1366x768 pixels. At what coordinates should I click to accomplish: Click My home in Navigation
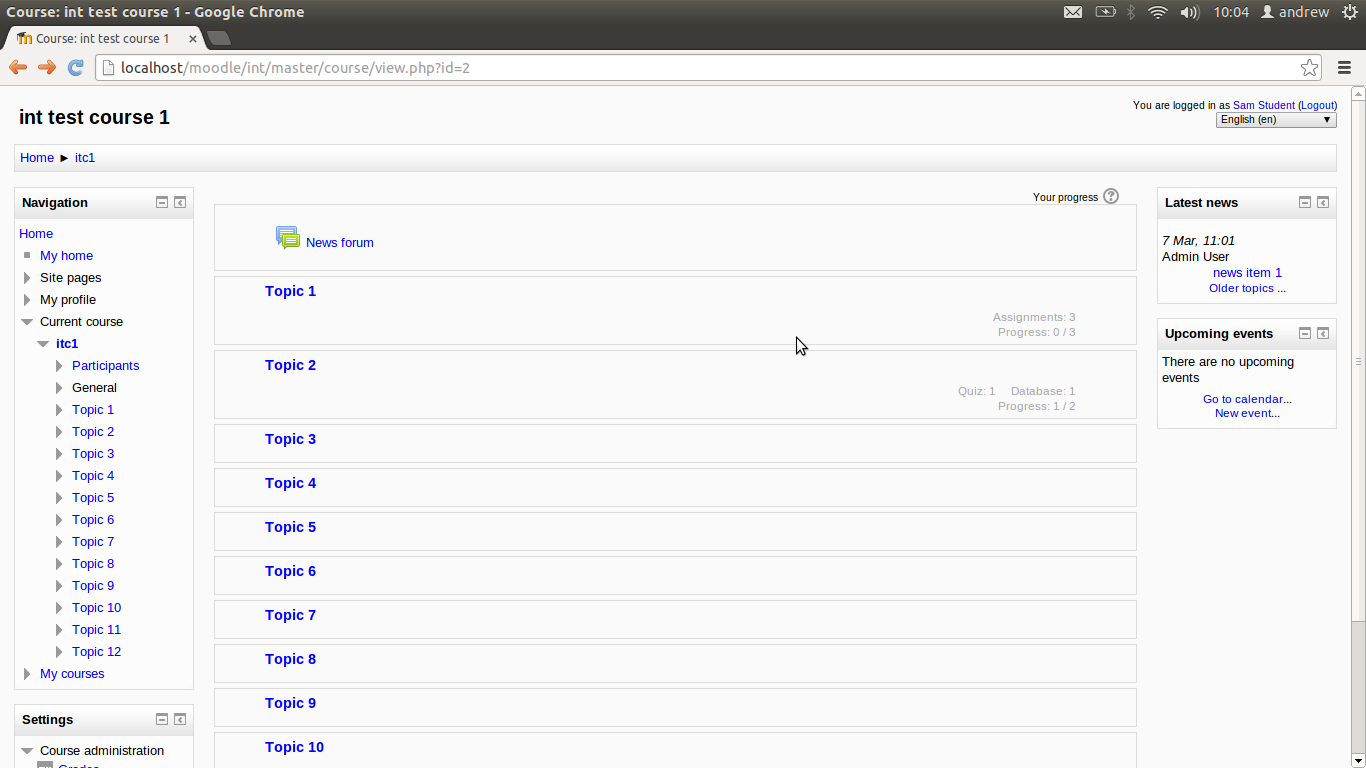tap(66, 256)
